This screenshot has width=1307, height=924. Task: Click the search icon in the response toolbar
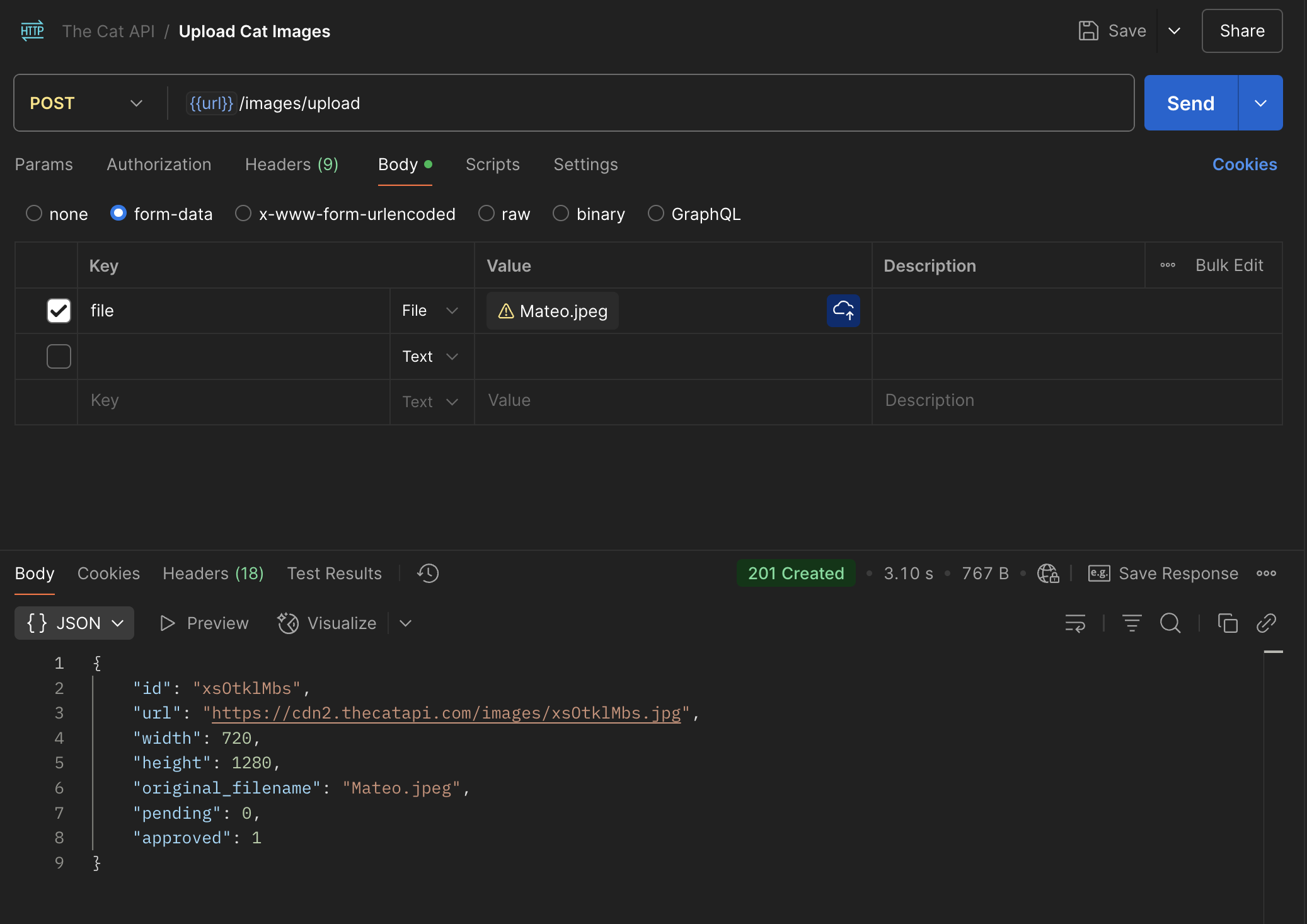click(1170, 623)
